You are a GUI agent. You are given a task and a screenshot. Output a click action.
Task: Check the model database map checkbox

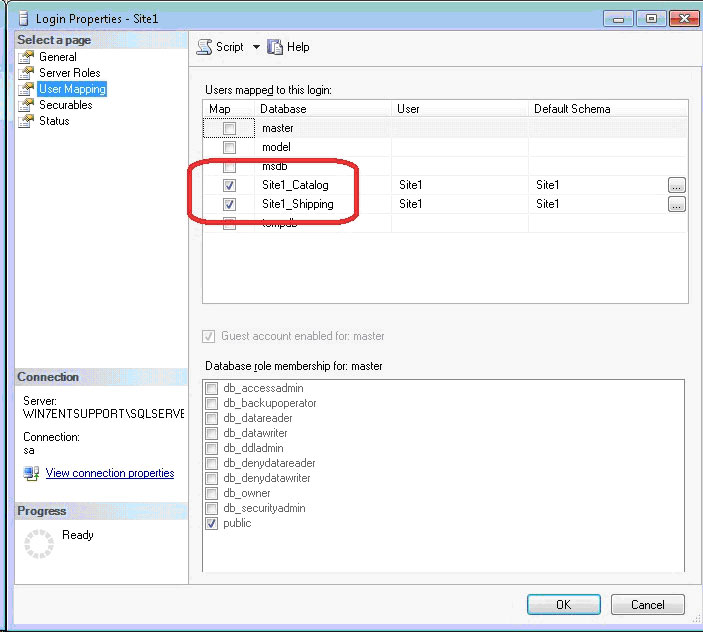click(230, 147)
